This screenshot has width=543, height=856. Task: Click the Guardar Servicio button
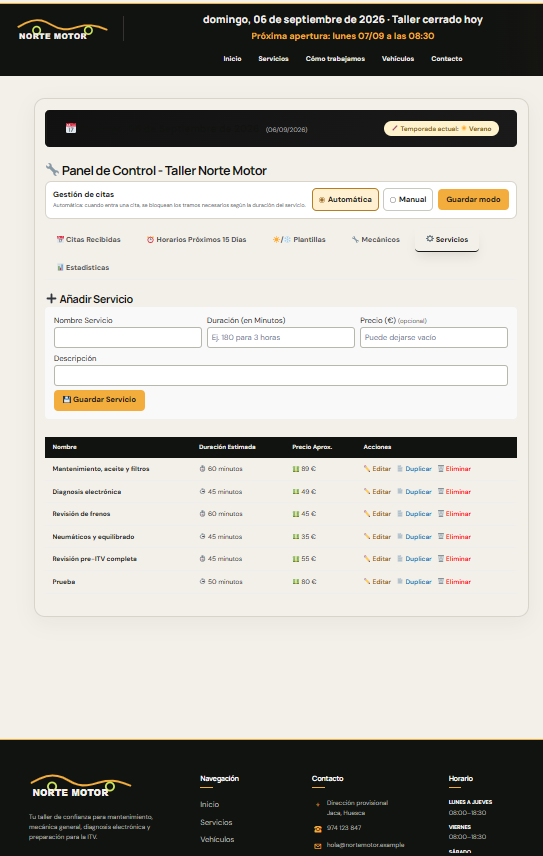click(x=99, y=400)
